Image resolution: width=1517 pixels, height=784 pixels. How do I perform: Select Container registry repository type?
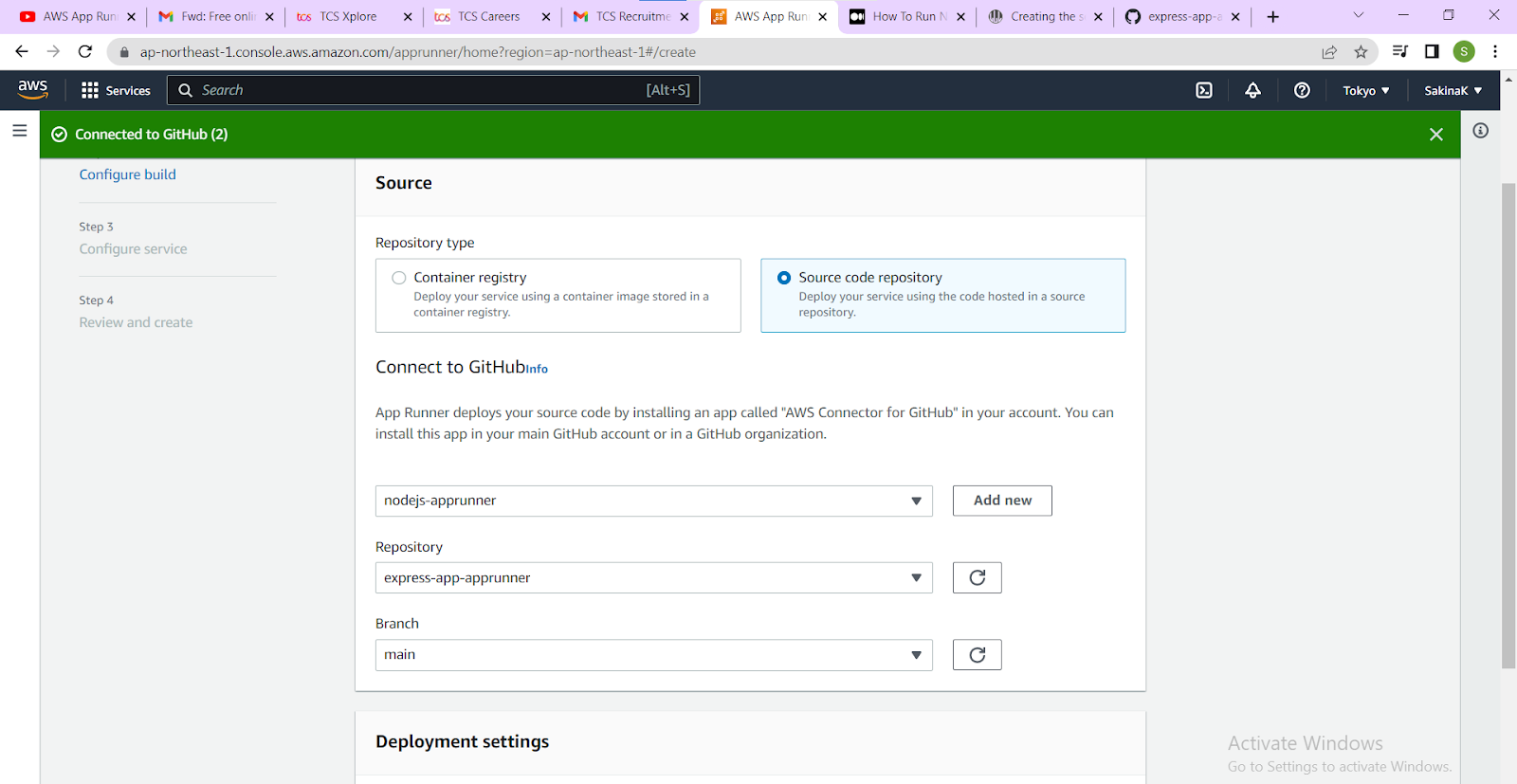tap(558, 295)
